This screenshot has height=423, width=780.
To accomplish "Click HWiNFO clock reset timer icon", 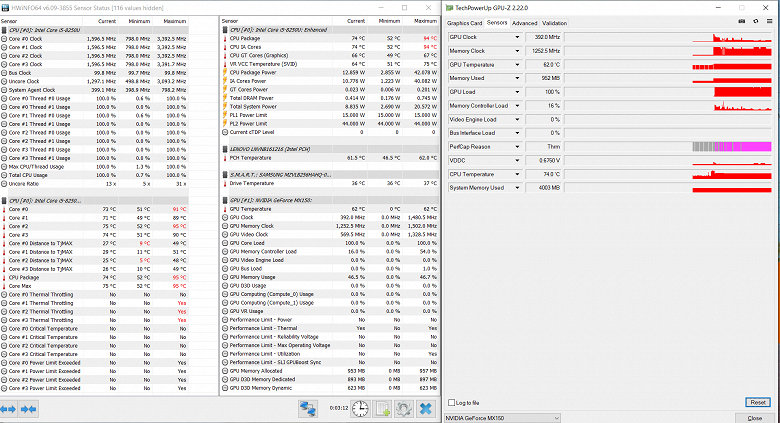I will click(360, 409).
